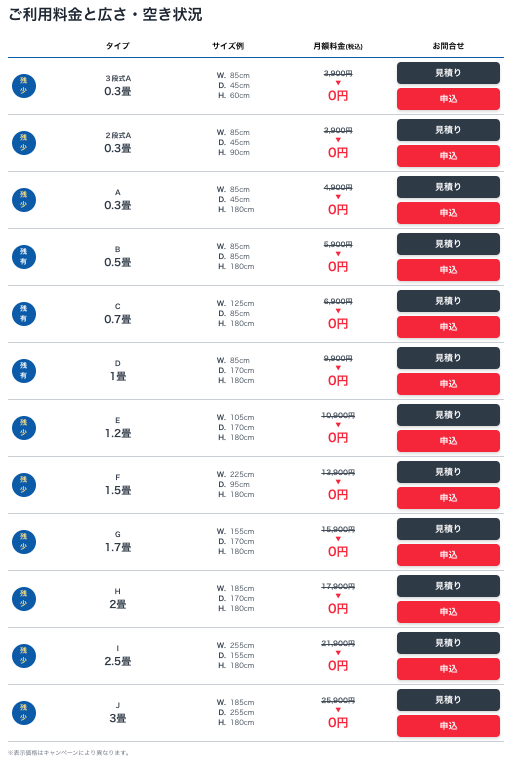The width and height of the screenshot is (512, 766).
Task: Click the 残有 badge beside type C 0.7畳
Action: point(23,314)
